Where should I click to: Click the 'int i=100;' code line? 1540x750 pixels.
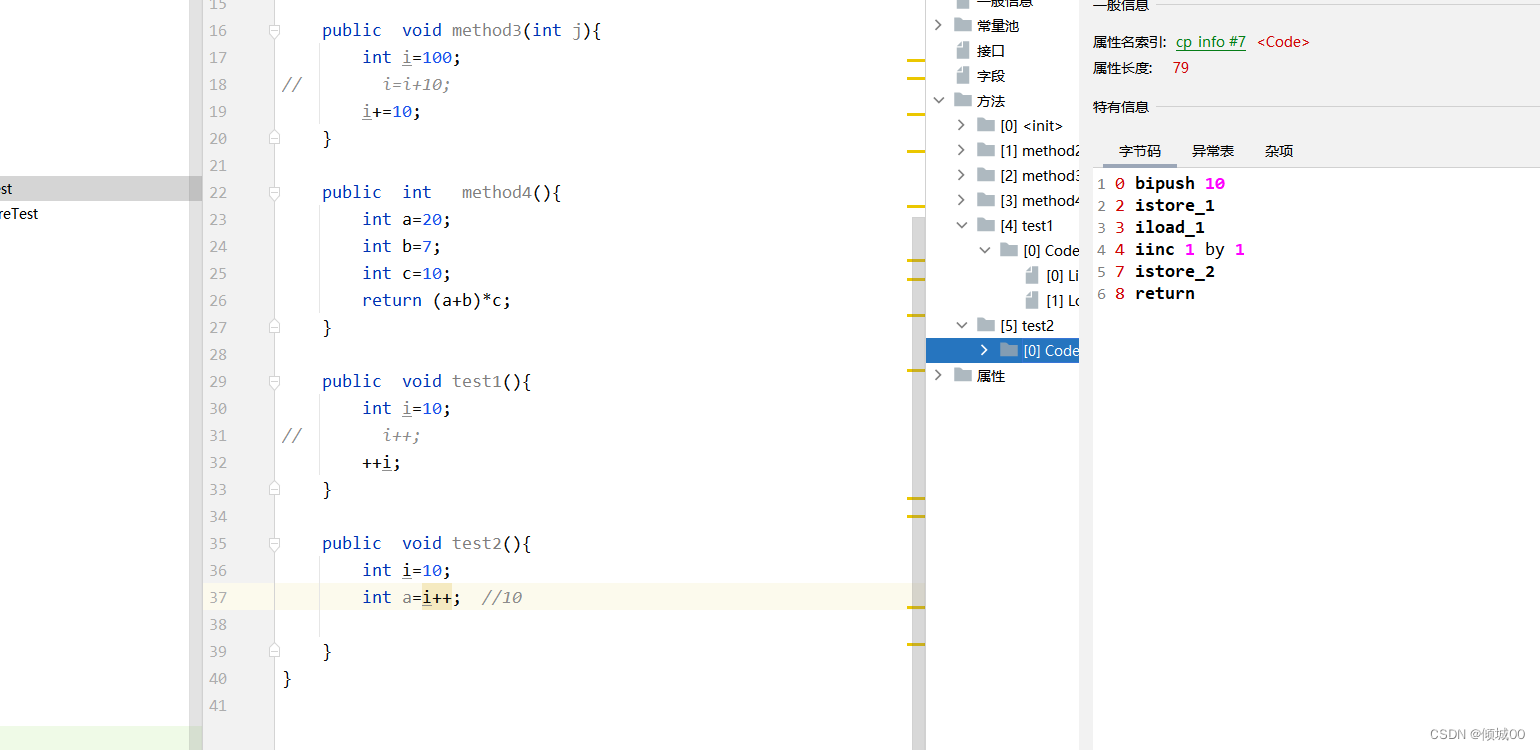click(411, 58)
